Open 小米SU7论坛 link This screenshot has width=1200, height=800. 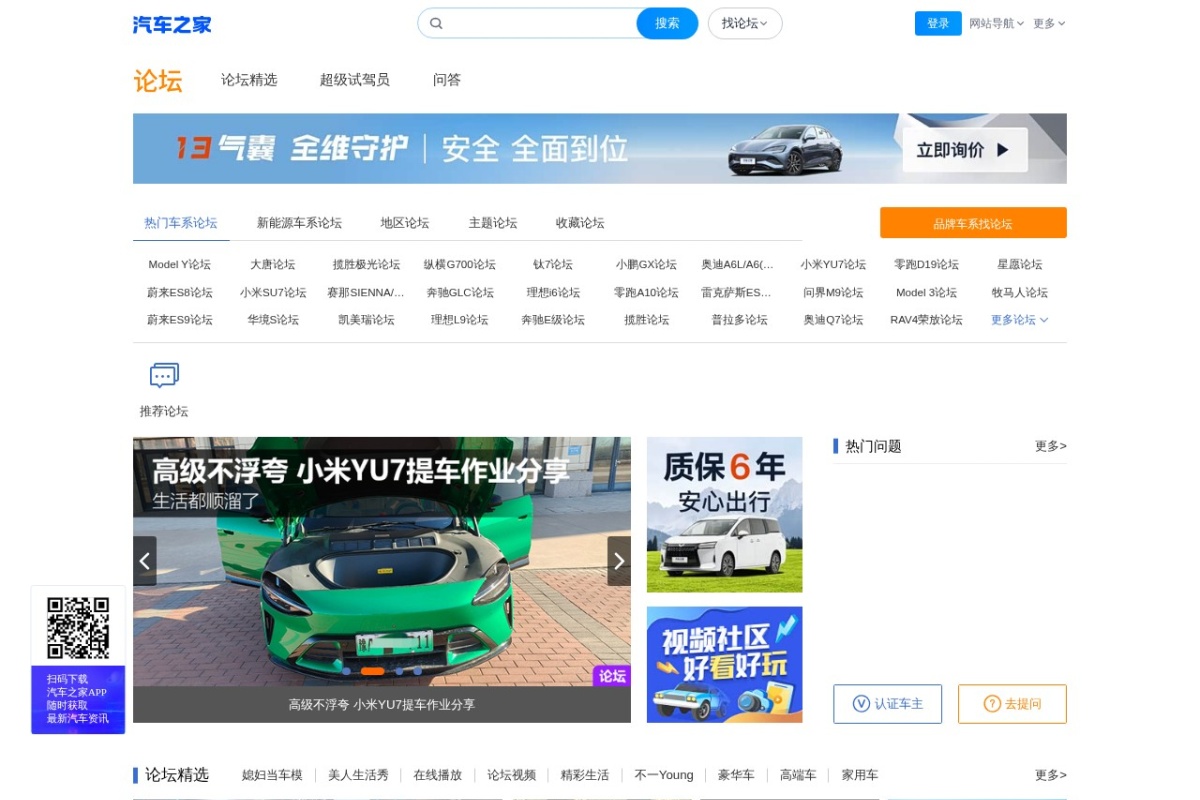(273, 293)
